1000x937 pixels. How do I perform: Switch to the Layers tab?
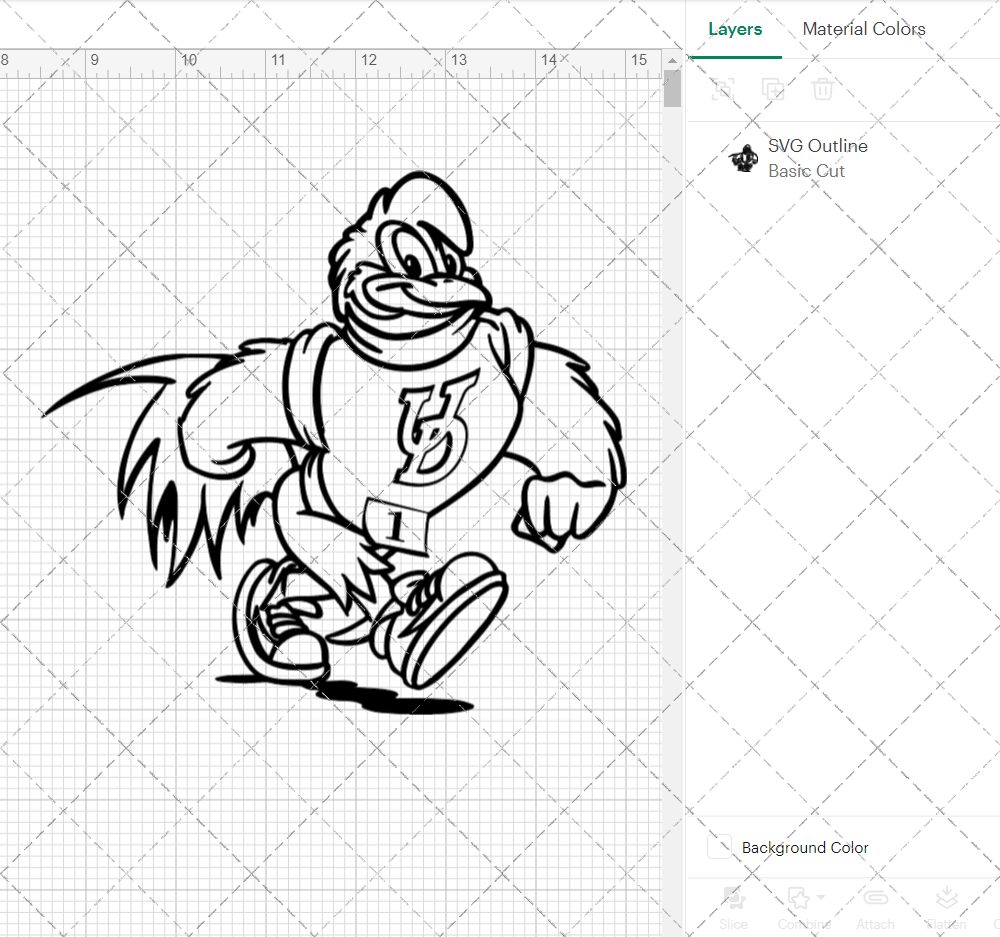735,29
